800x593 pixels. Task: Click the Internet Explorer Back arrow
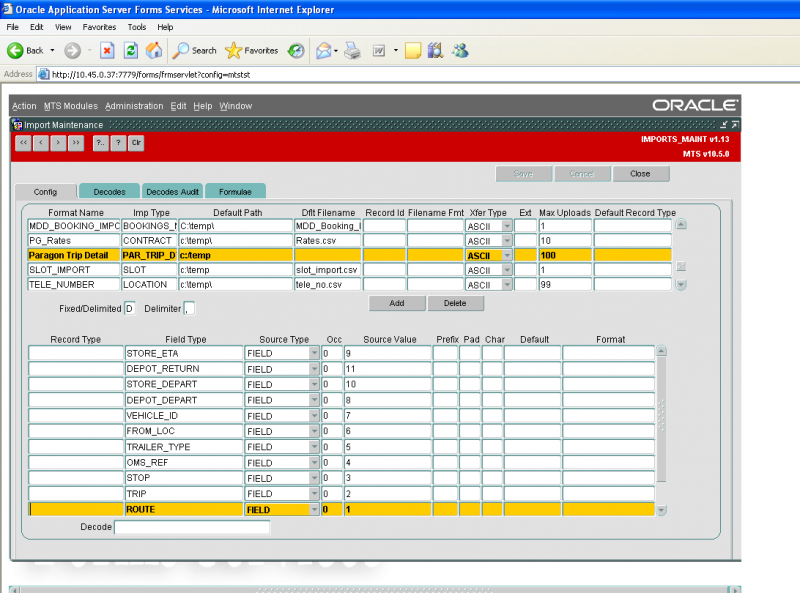[x=15, y=51]
